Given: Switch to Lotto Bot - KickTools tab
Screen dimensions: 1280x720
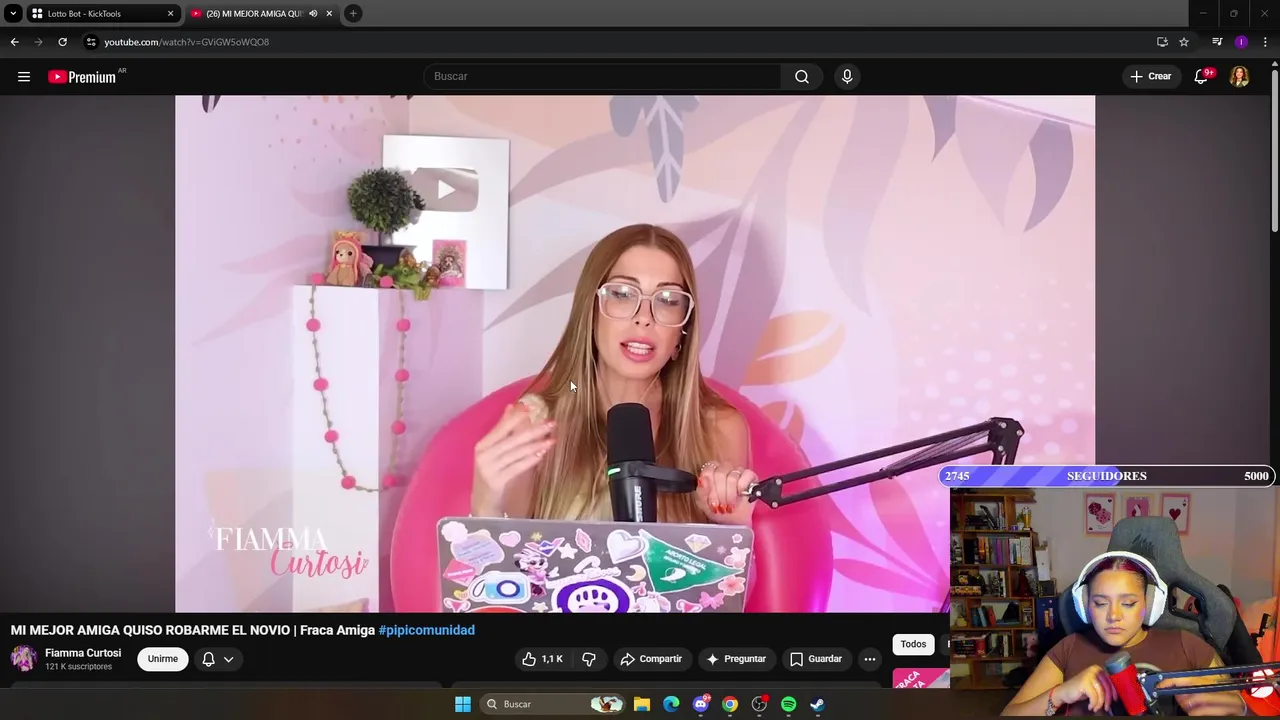Looking at the screenshot, I should pos(98,14).
